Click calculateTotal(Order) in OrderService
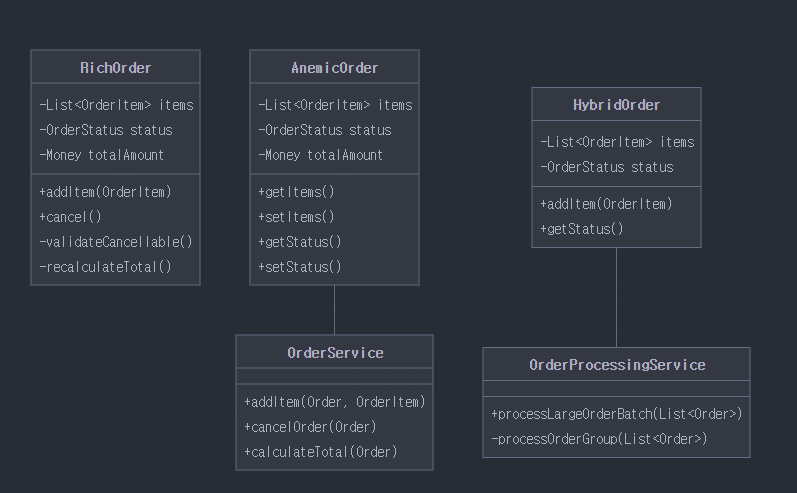The image size is (797, 493). (x=320, y=452)
